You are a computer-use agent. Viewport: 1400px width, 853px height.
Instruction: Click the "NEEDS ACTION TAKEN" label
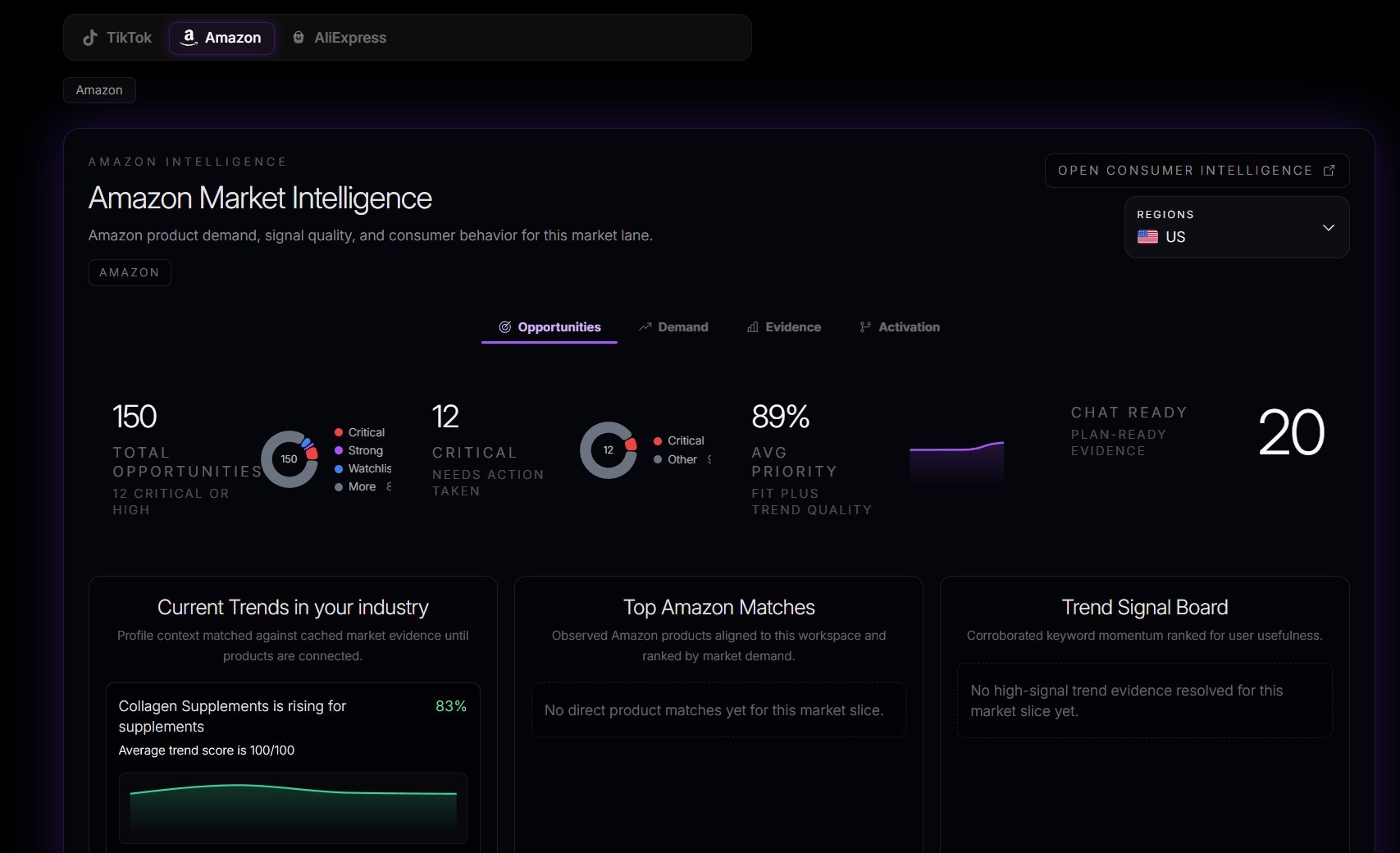tap(488, 483)
